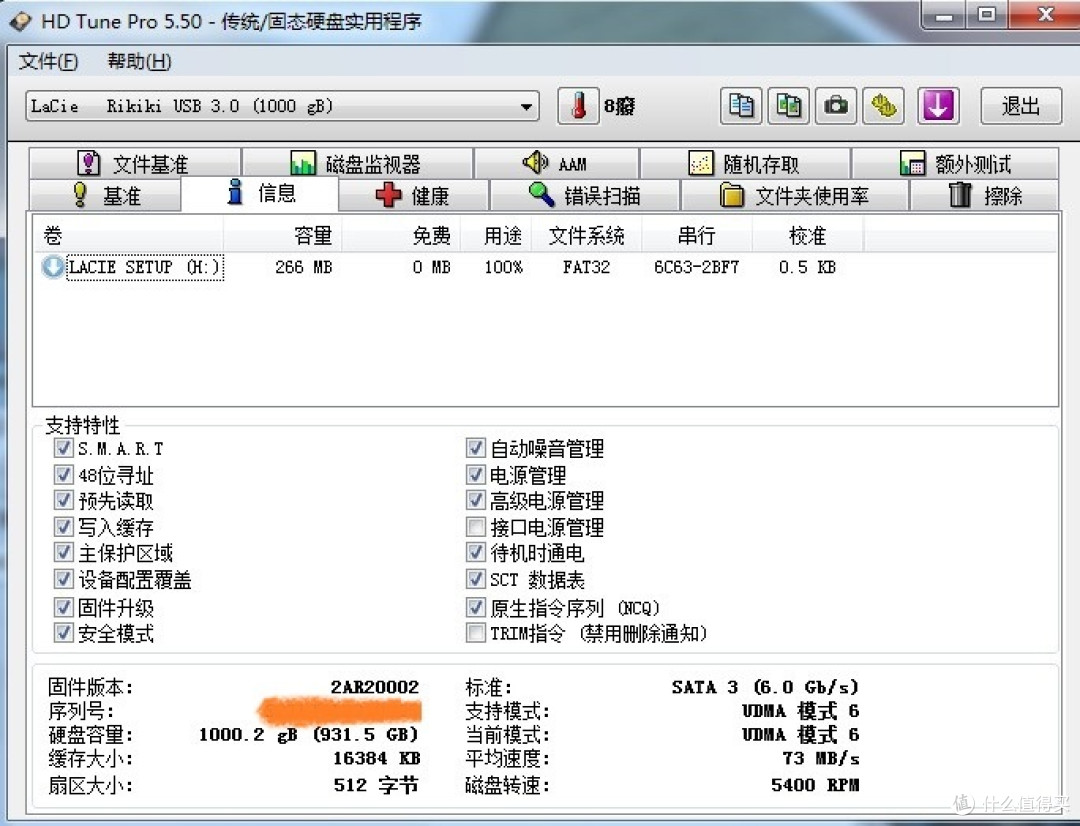Select the 信息 tab
Screen dimensions: 1080x826
(260, 193)
